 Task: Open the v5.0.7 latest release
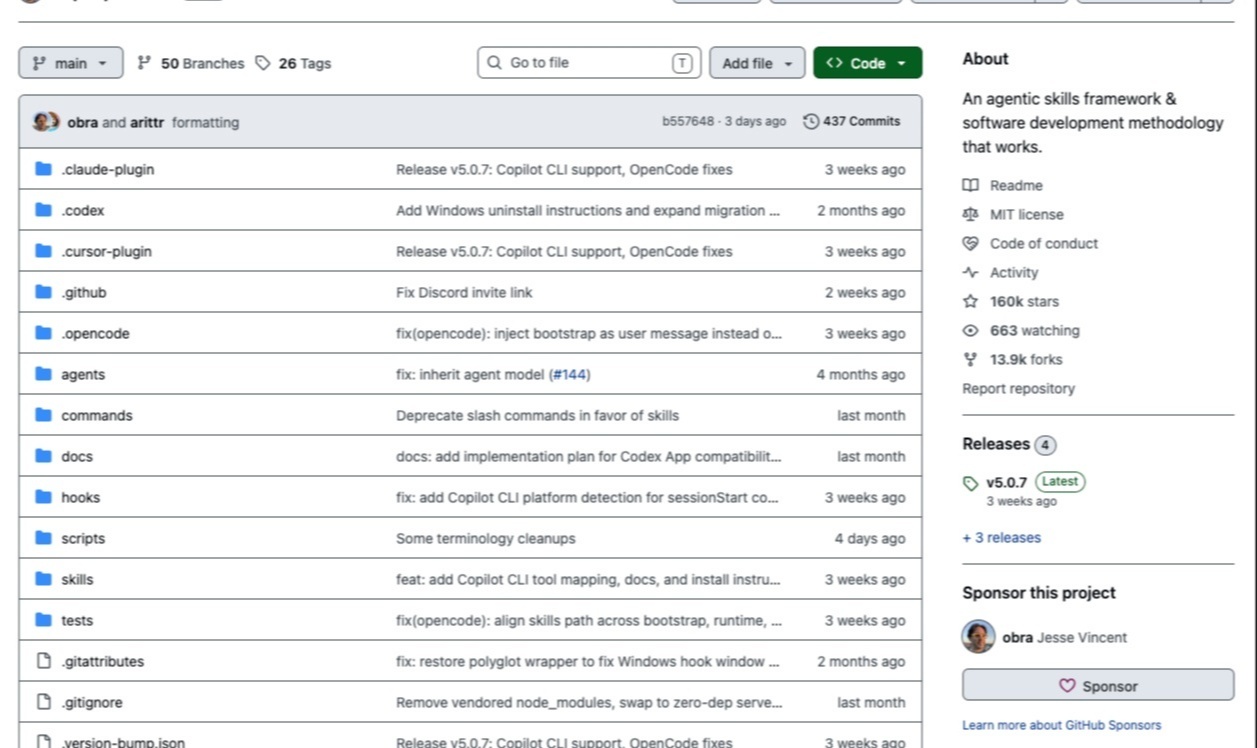[x=1006, y=482]
